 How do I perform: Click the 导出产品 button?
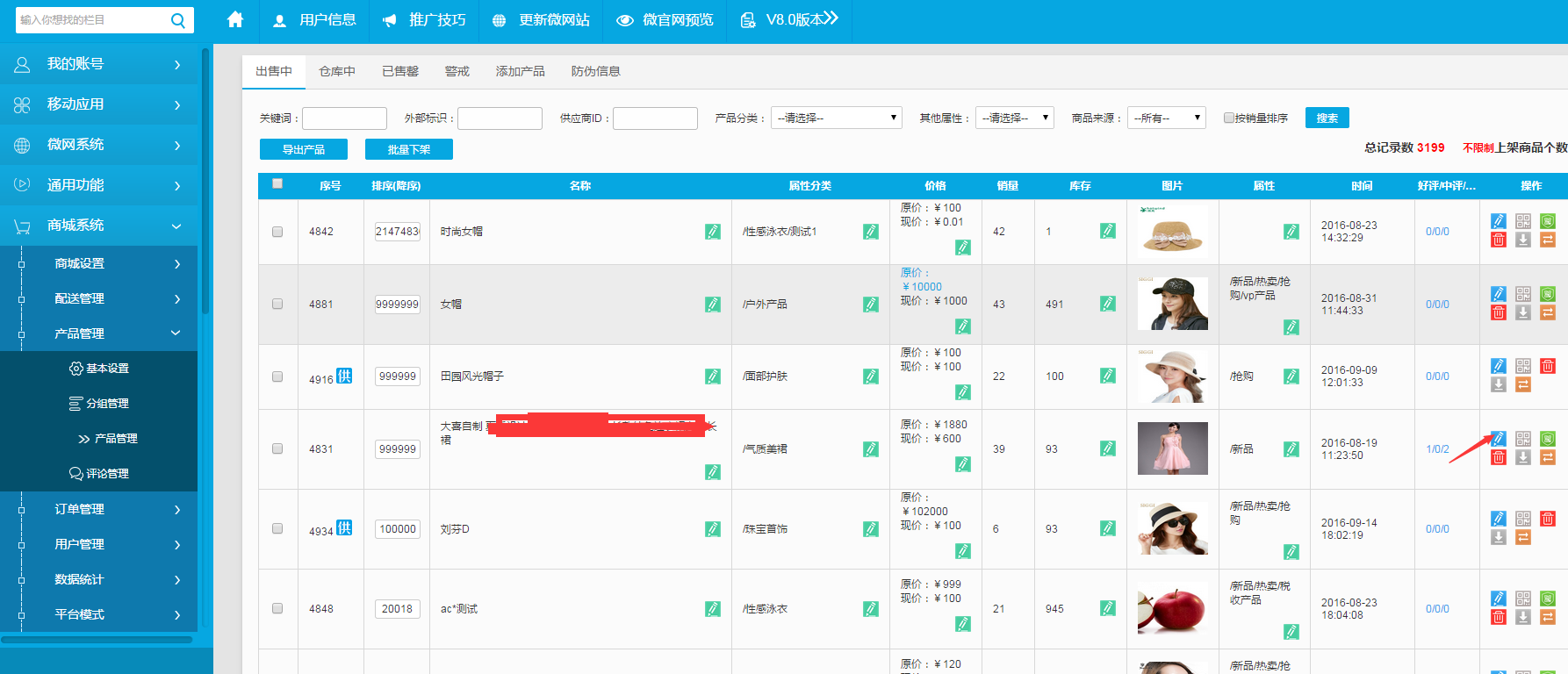303,149
